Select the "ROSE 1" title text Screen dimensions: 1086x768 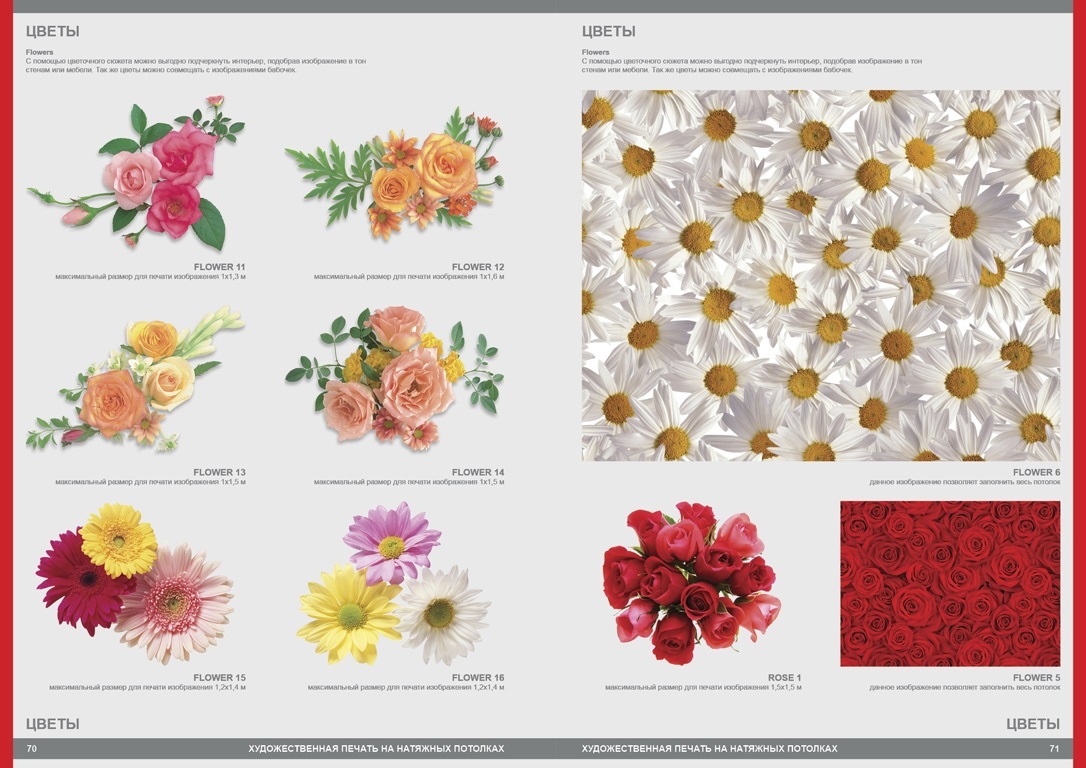(784, 678)
